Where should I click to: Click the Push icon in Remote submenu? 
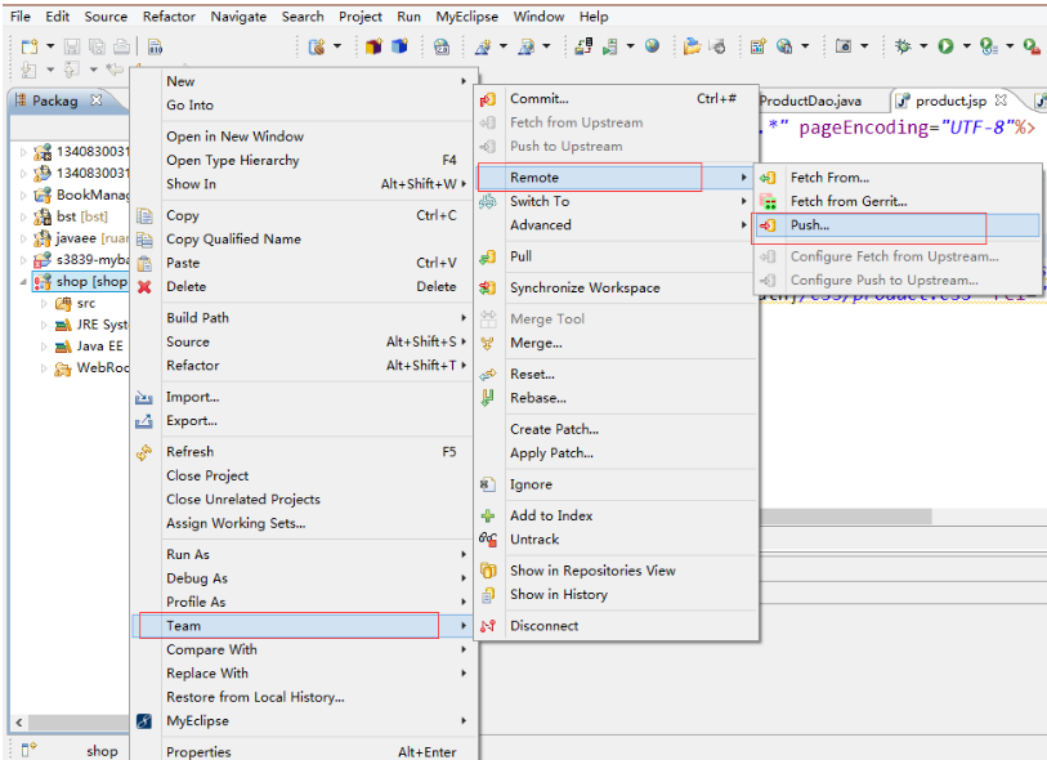[x=768, y=225]
